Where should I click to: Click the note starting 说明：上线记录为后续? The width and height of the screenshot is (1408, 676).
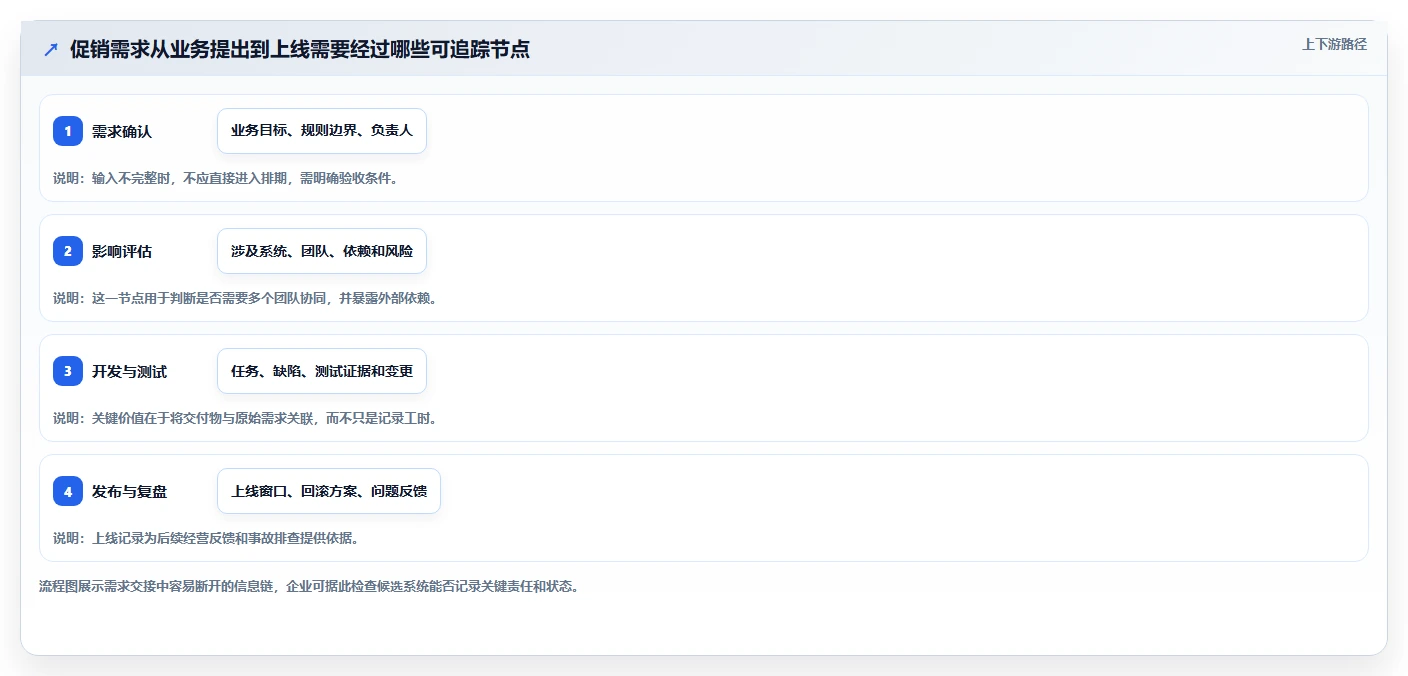click(206, 538)
